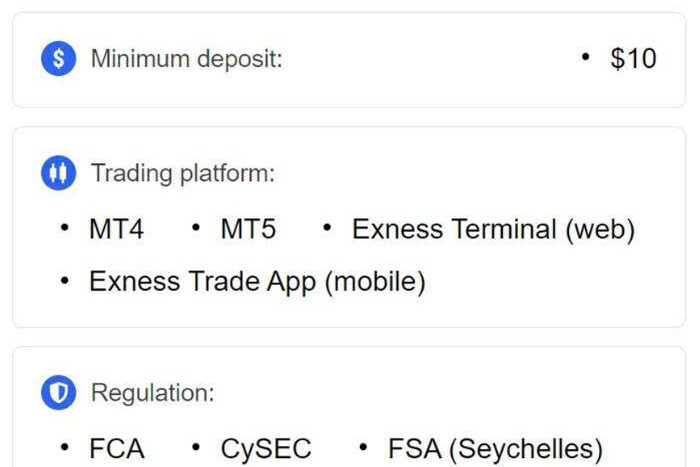The width and height of the screenshot is (700, 467).
Task: Choose the MT5 platform item
Action: click(248, 229)
